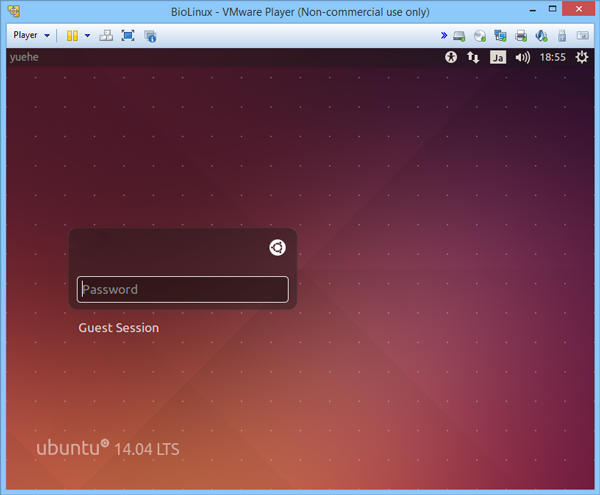
Task: Open the accessibility menu in Ubuntu panel
Action: [x=451, y=57]
